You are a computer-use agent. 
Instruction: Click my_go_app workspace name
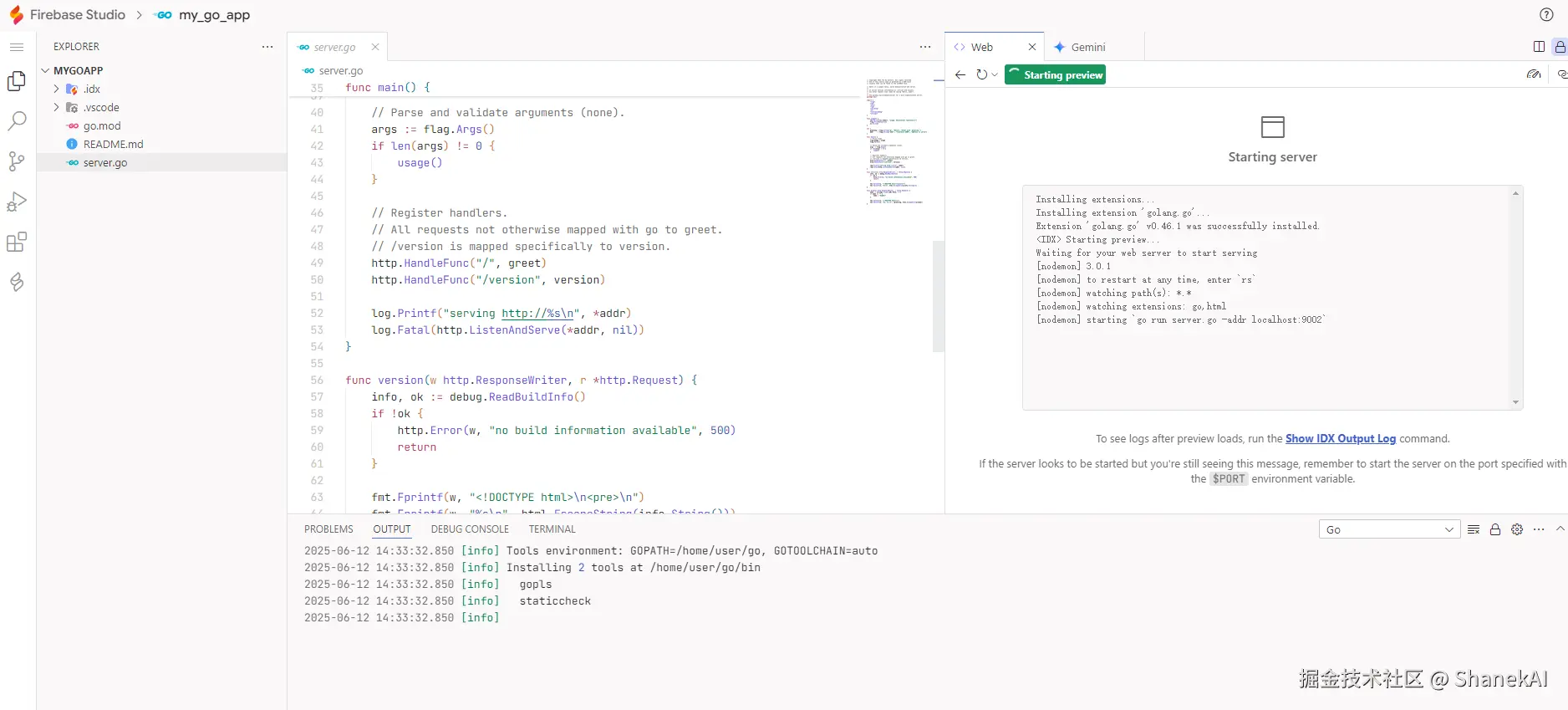214,15
